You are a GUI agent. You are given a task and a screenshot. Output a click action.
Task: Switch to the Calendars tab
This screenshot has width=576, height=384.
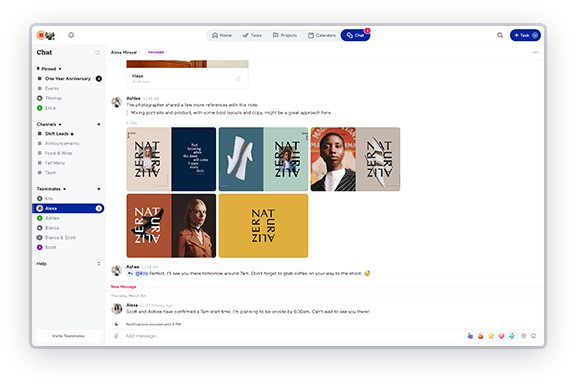tap(322, 35)
